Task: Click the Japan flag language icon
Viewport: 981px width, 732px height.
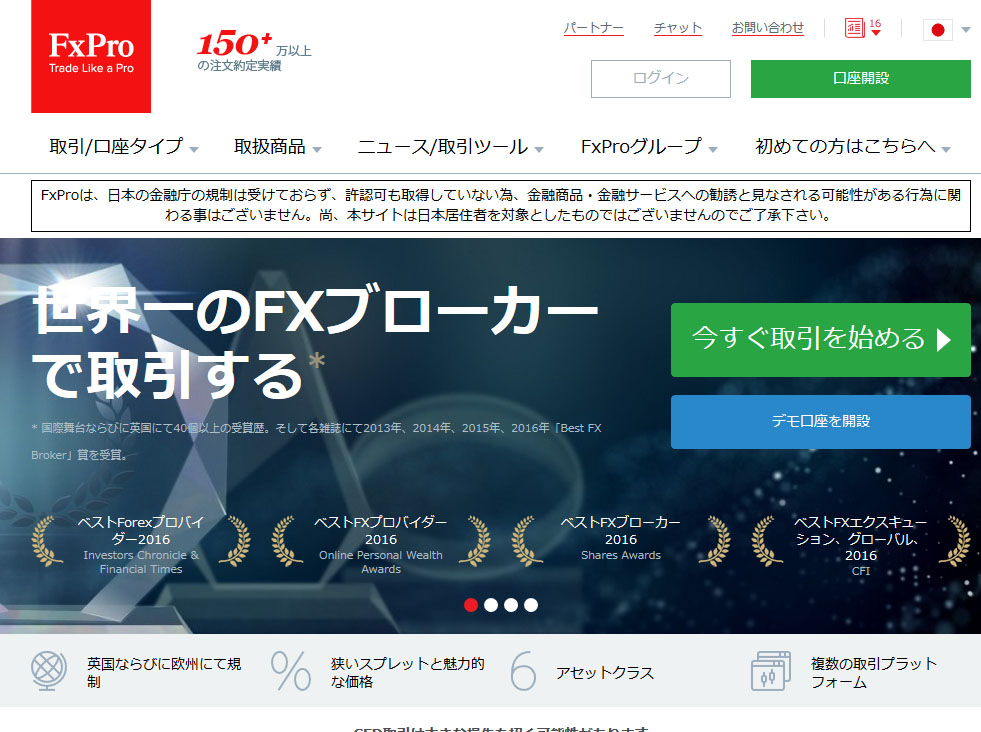Action: [x=937, y=29]
